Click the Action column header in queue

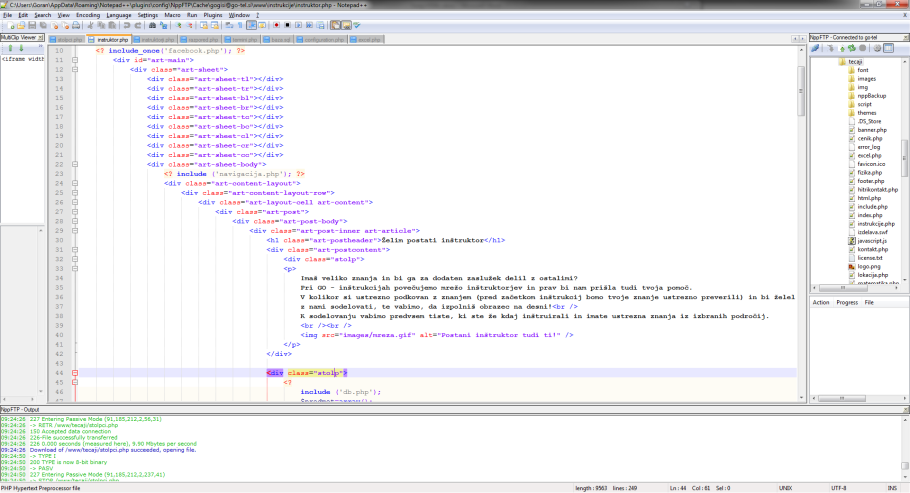[x=821, y=303]
